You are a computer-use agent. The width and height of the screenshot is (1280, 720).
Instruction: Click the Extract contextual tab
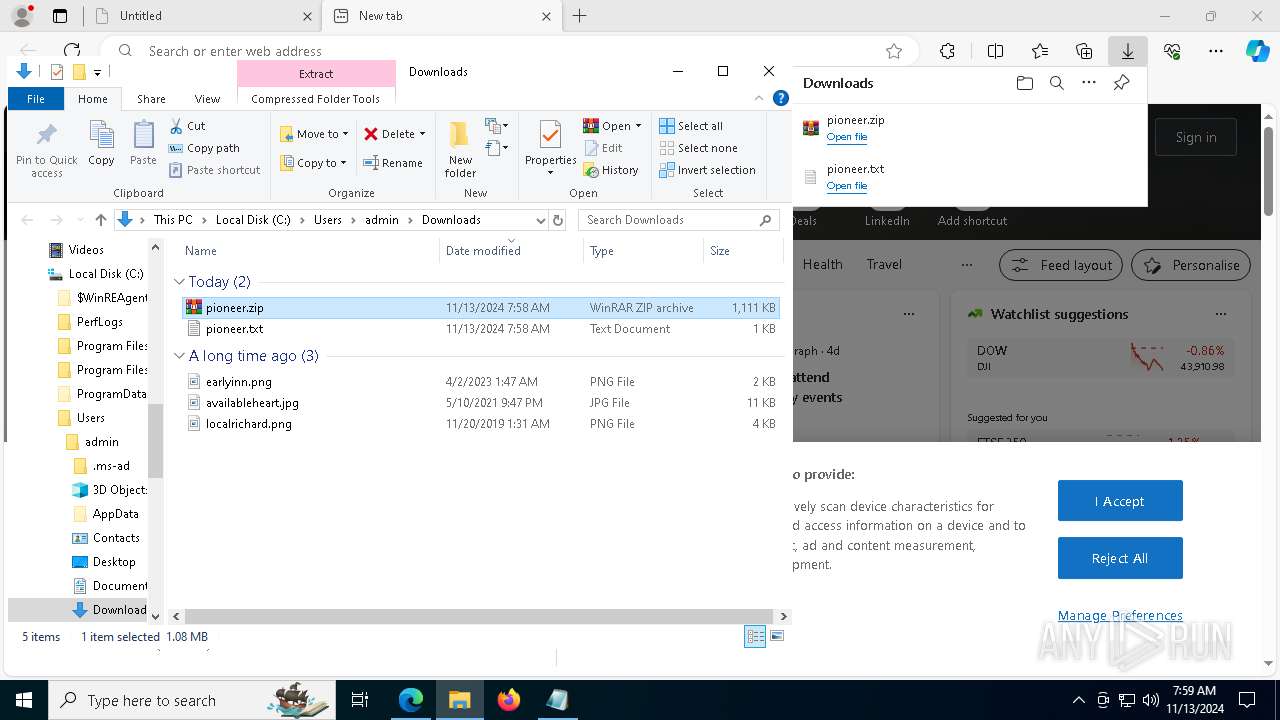click(x=316, y=74)
